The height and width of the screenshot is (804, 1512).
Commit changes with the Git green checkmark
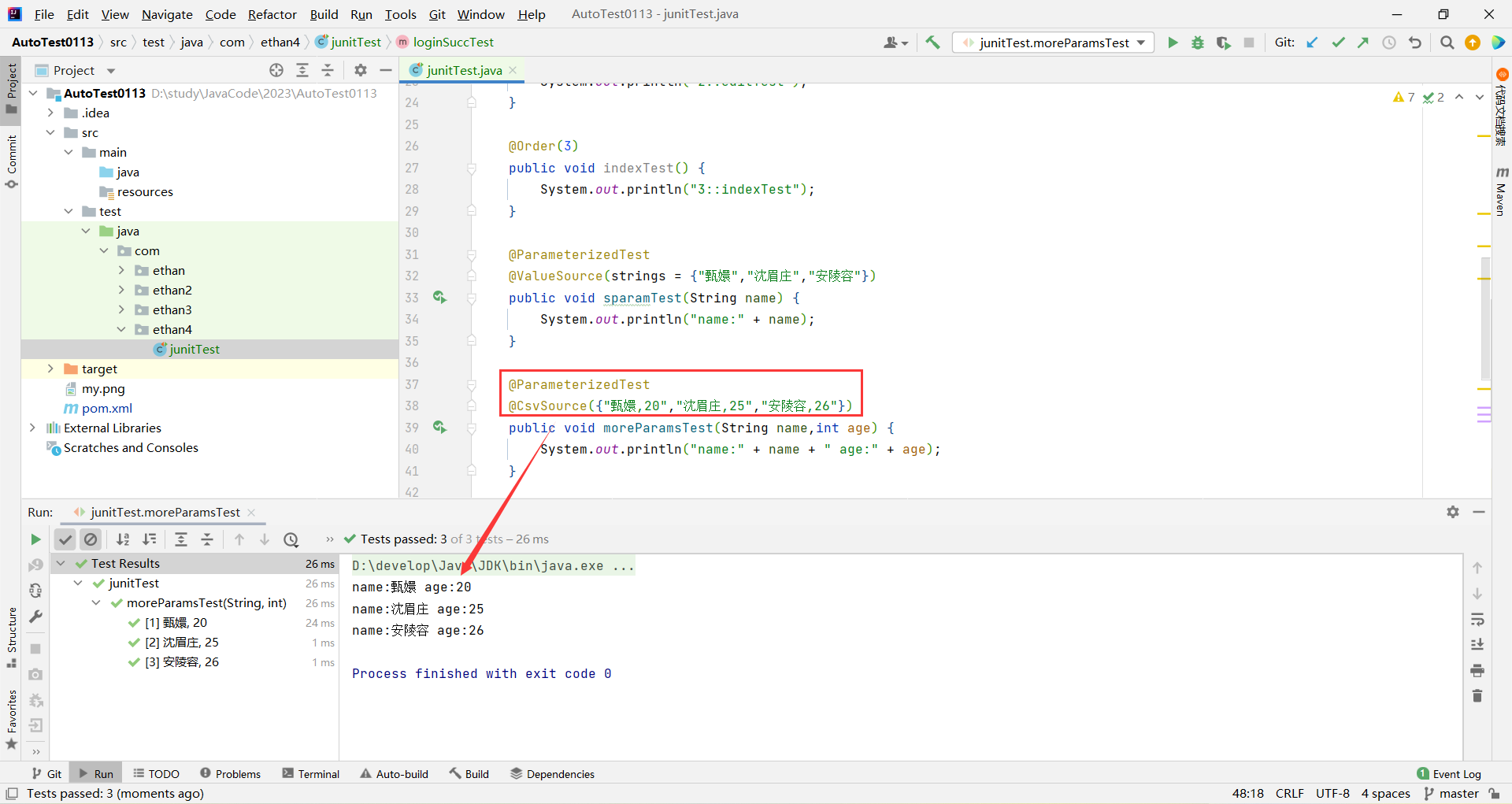(x=1338, y=43)
